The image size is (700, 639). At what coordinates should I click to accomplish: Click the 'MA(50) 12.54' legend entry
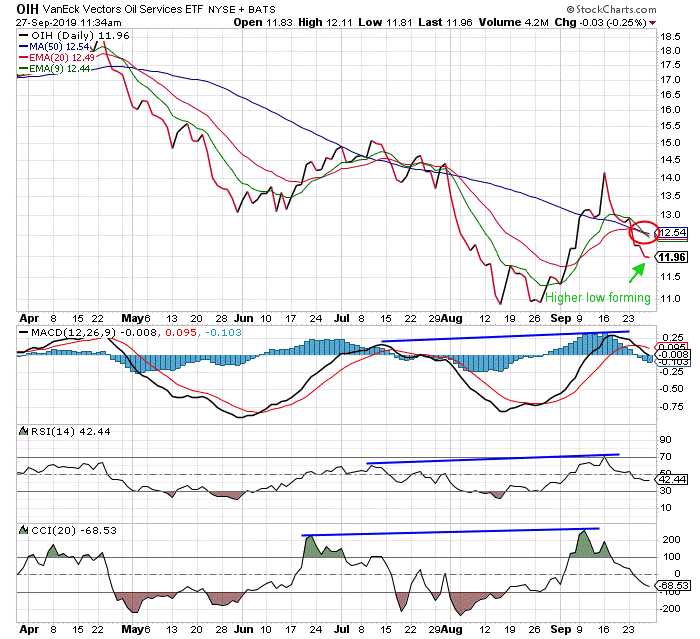(54, 46)
